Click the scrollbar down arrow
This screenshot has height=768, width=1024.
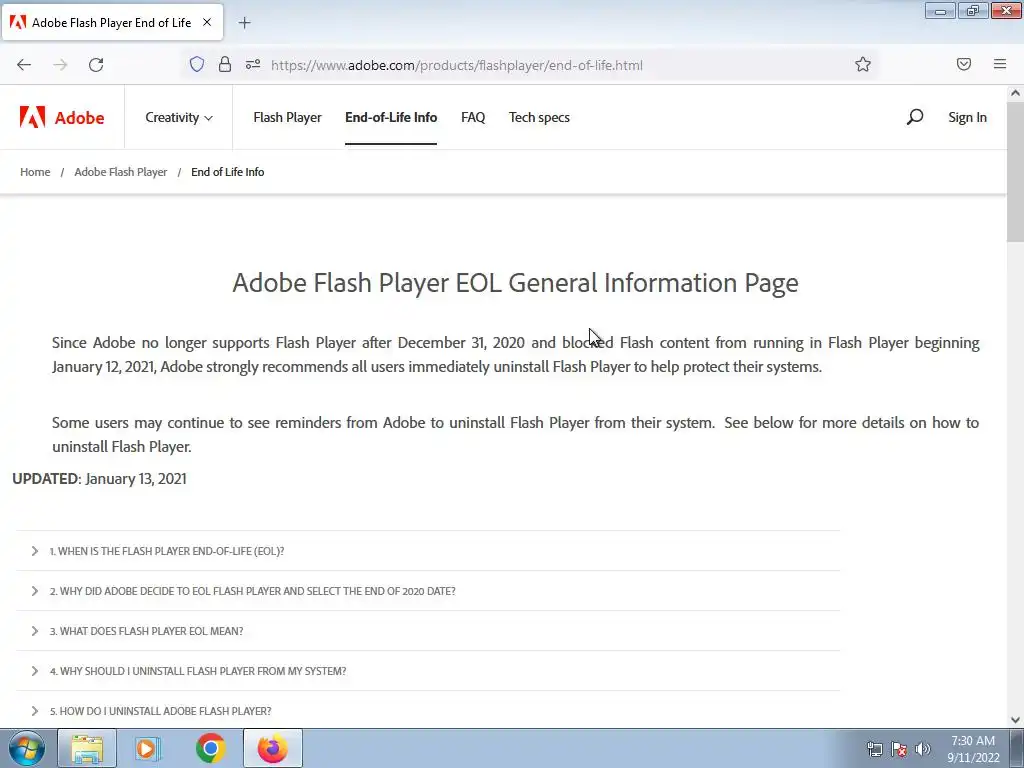1015,720
